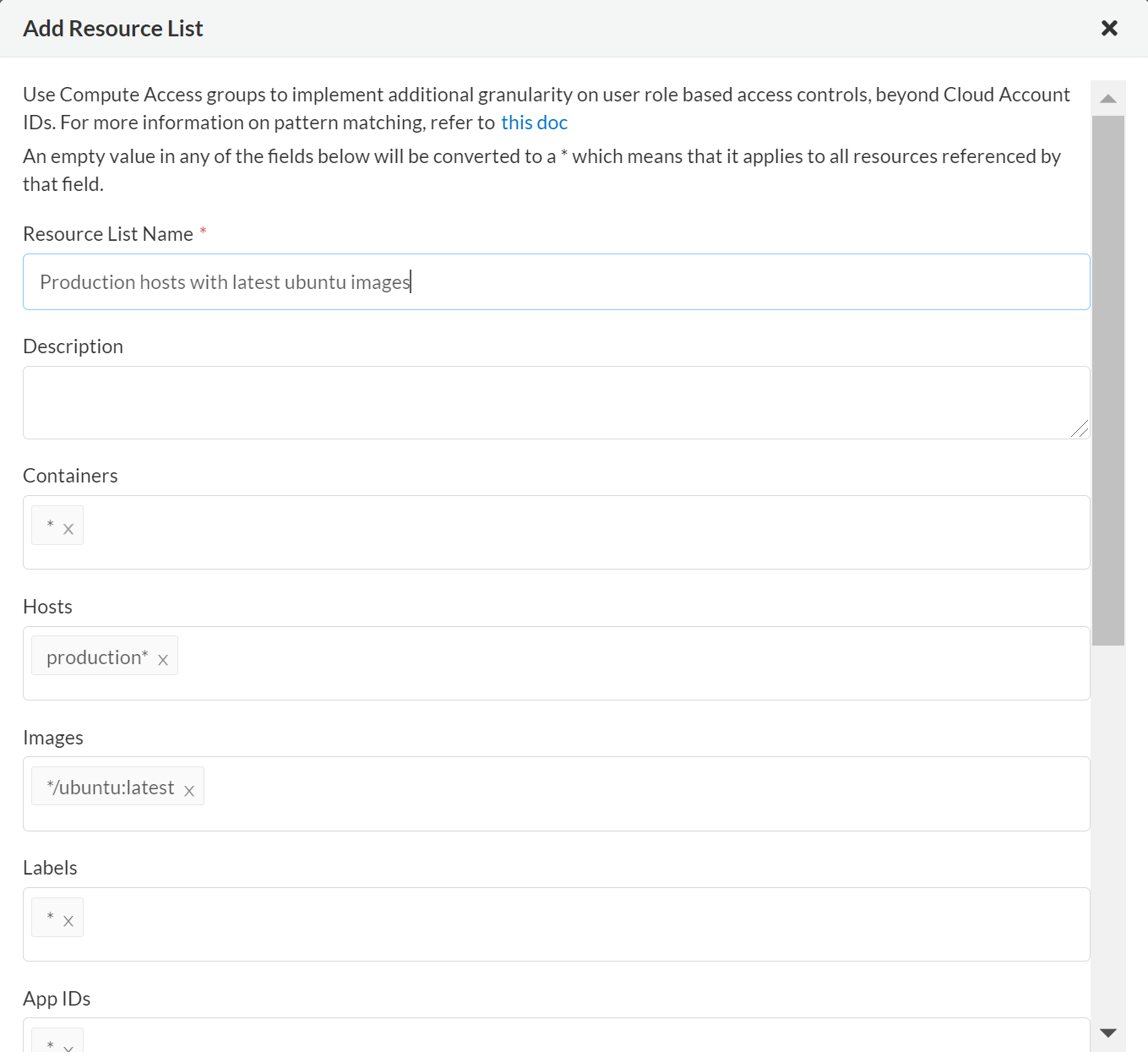
Task: Open the 'this doc' pattern matching link
Action: click(534, 123)
